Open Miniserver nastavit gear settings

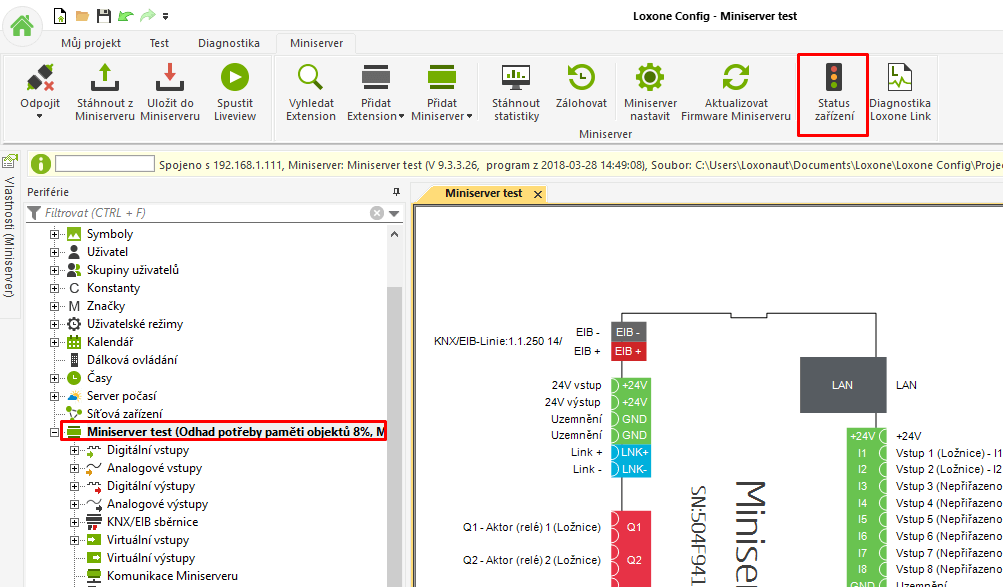[x=650, y=77]
